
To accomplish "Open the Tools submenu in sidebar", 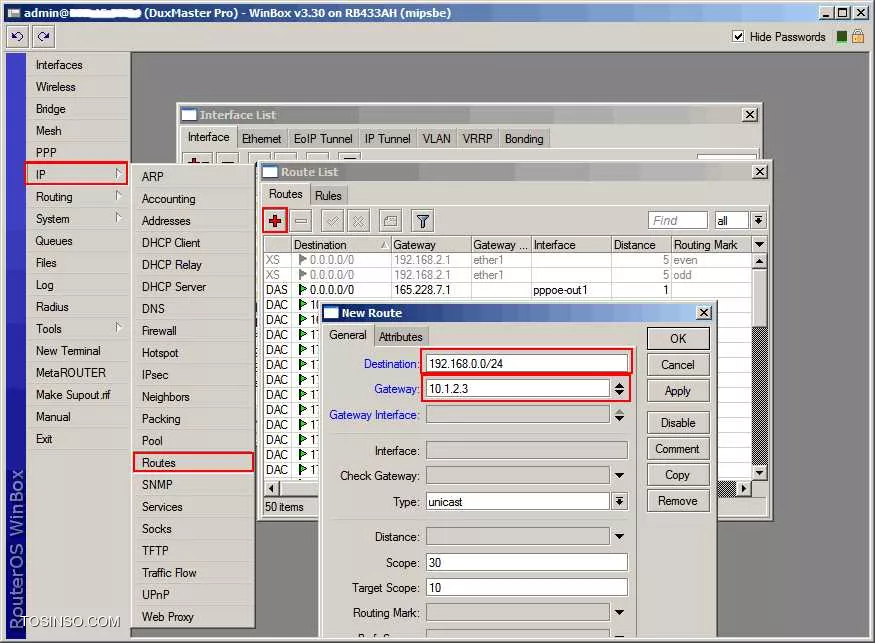I will point(76,328).
